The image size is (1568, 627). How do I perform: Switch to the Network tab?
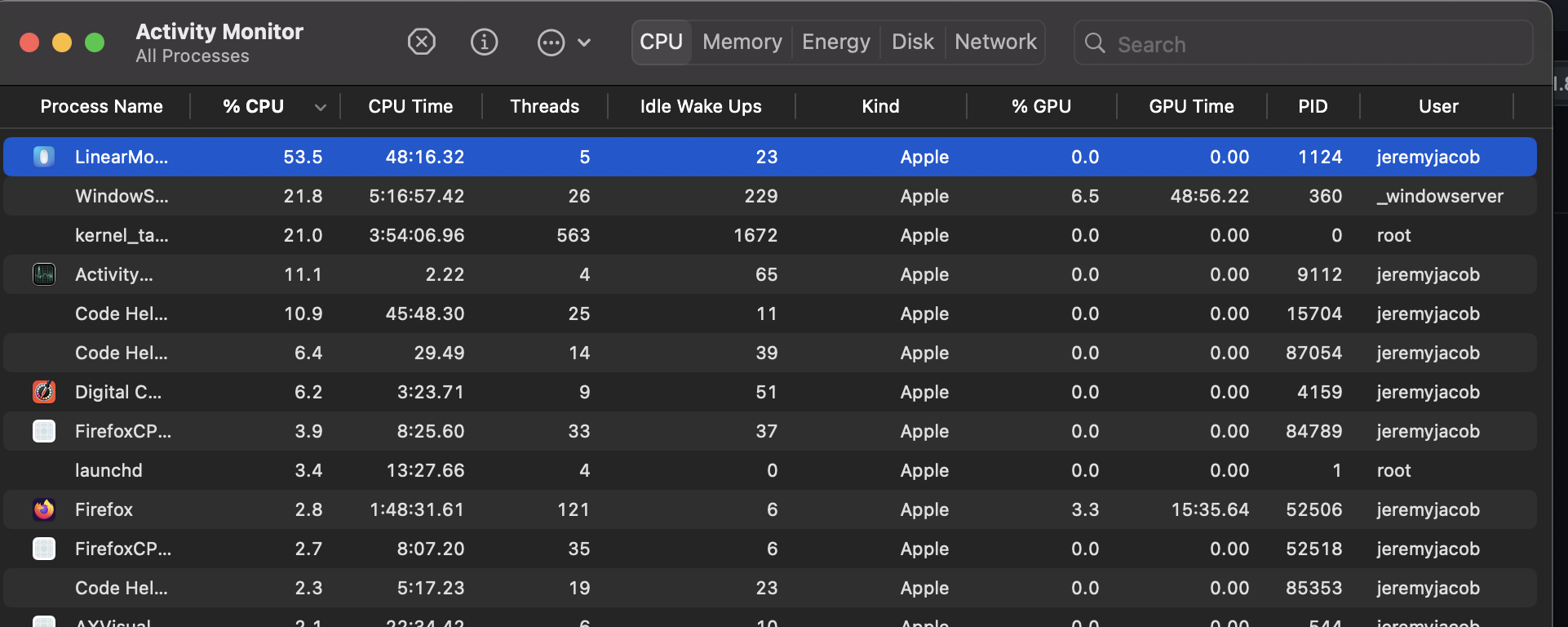click(995, 42)
